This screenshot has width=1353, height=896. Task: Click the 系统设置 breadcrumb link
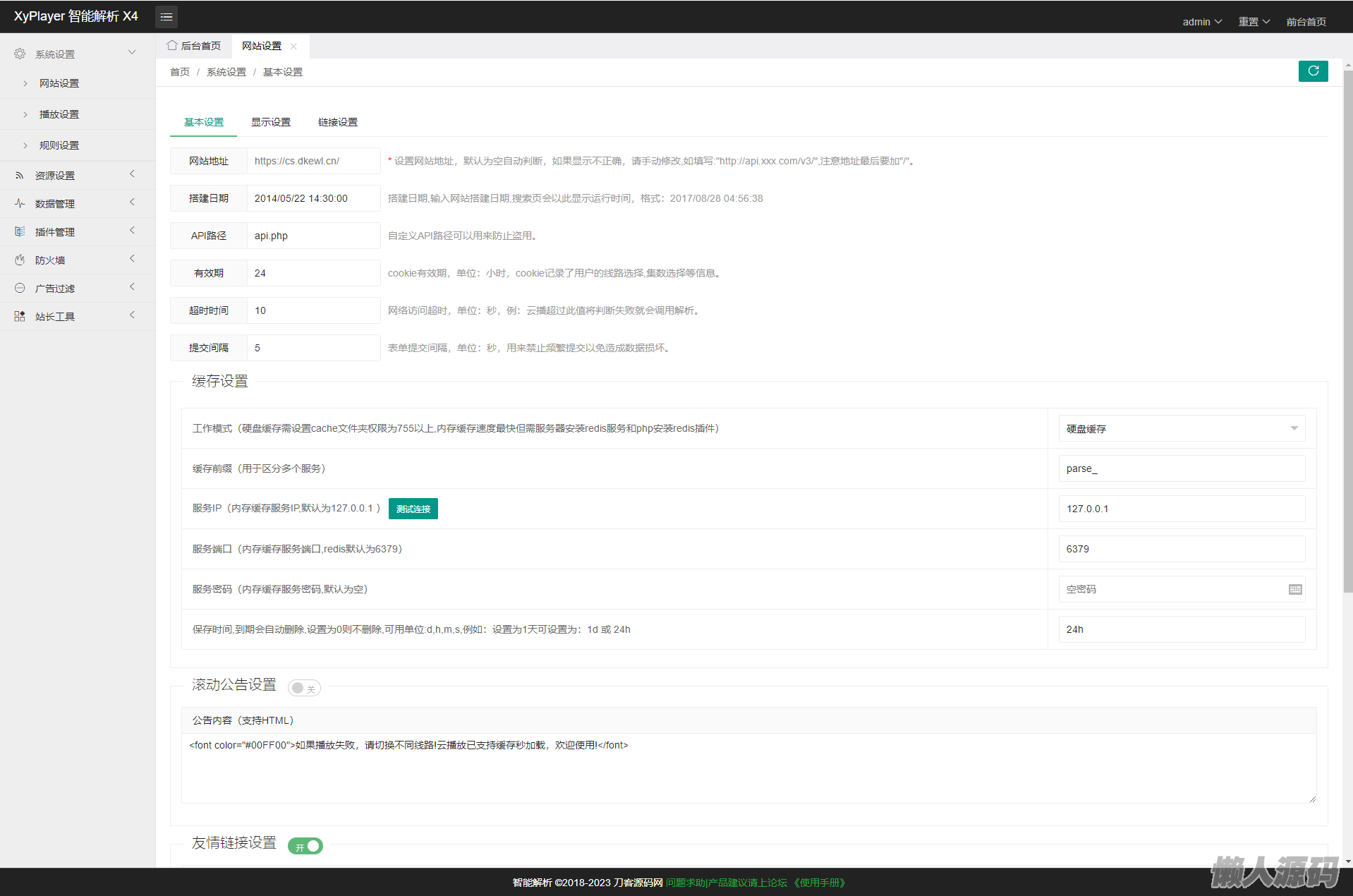tap(226, 72)
